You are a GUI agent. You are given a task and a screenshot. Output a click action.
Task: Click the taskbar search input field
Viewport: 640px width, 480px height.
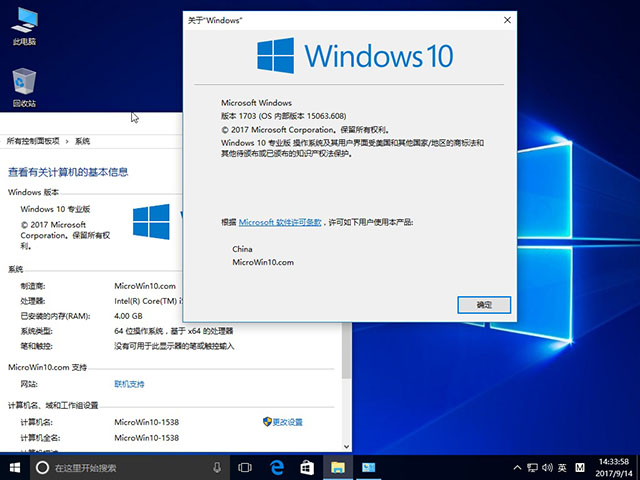pos(131,467)
